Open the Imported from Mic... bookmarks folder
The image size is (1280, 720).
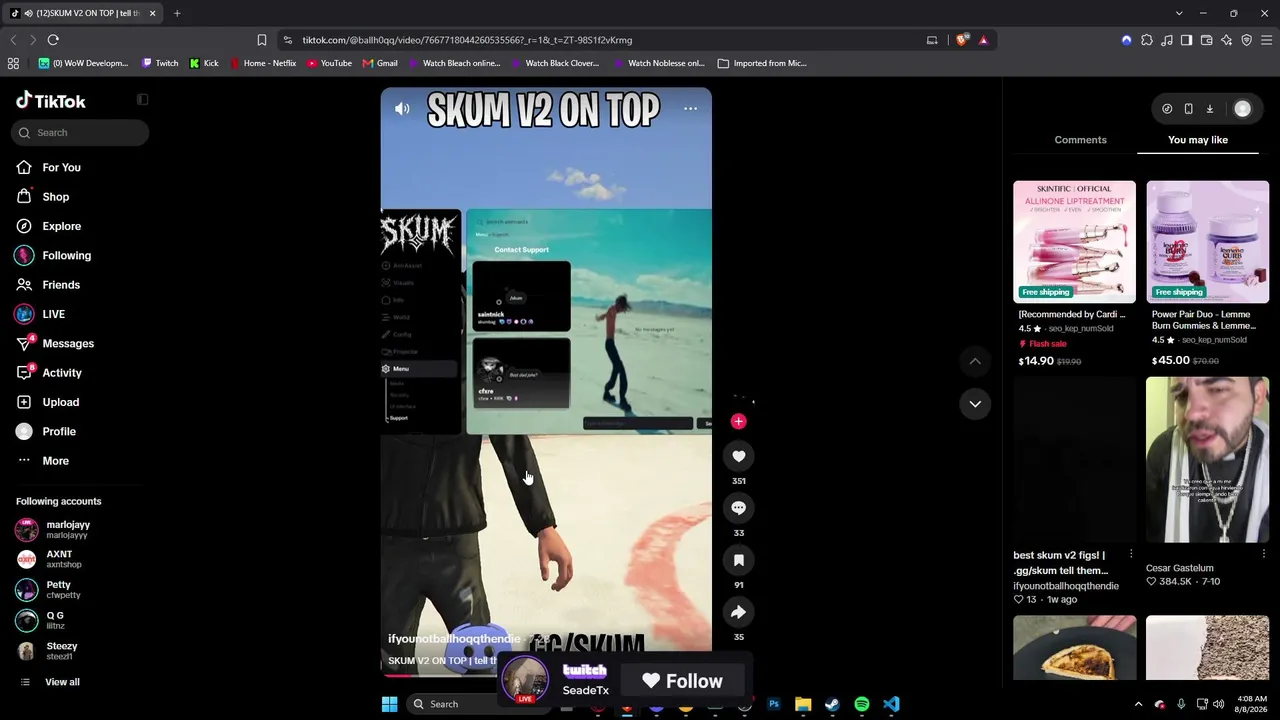pyautogui.click(x=762, y=63)
